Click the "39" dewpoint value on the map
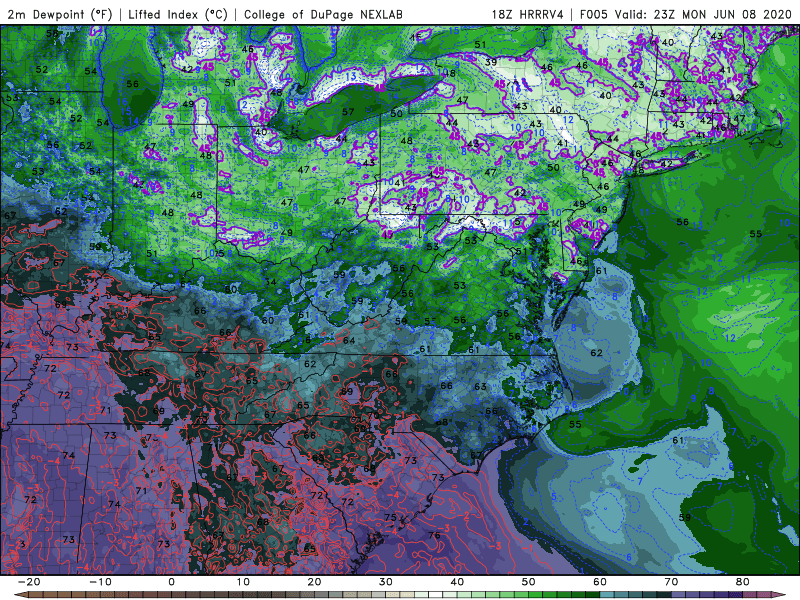 click(x=491, y=62)
